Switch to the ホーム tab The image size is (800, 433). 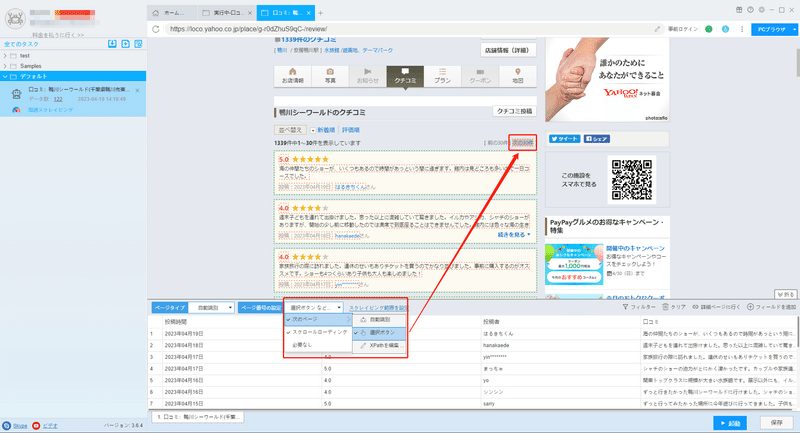pyautogui.click(x=172, y=13)
